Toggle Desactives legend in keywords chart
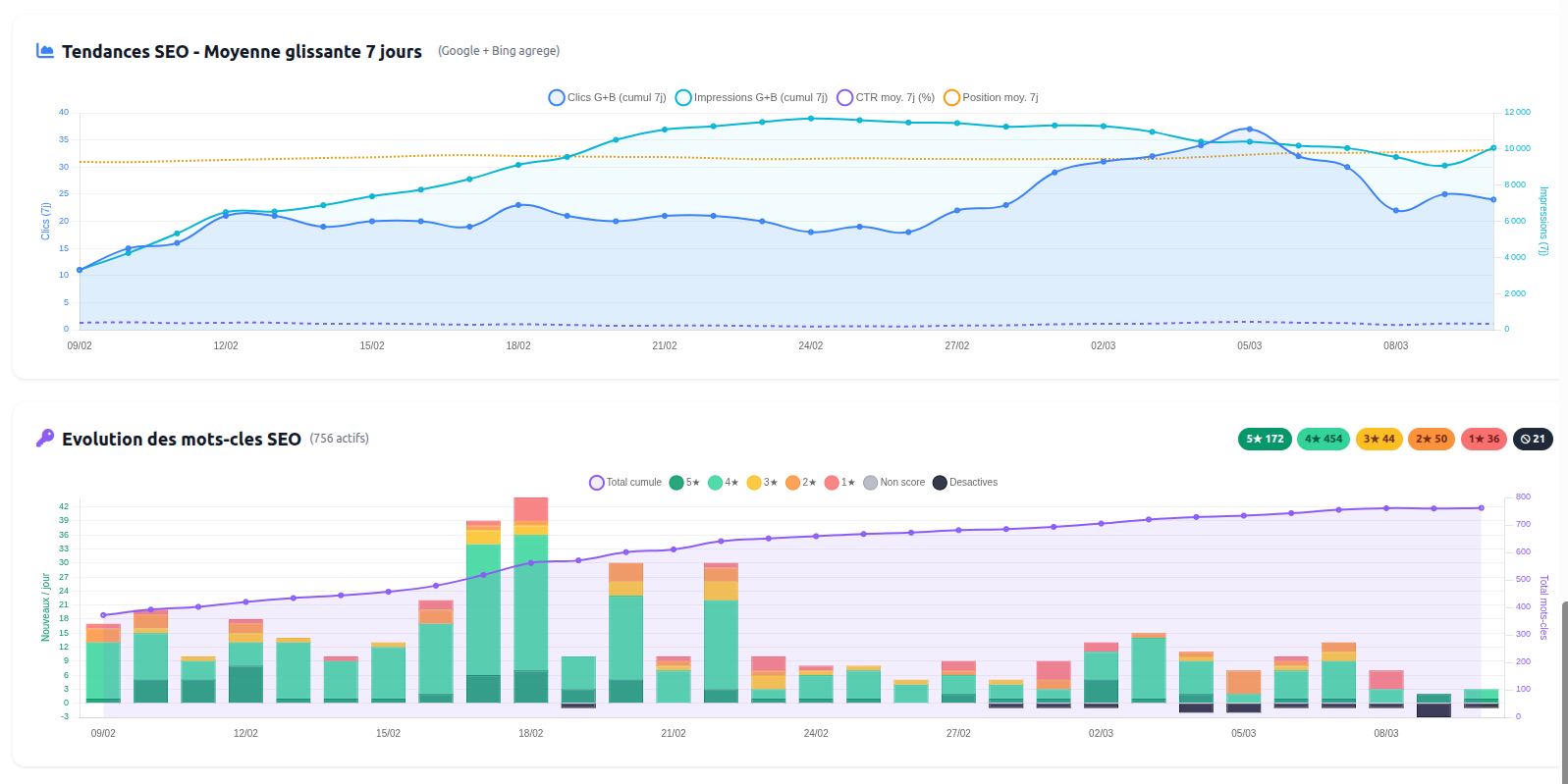The height and width of the screenshot is (784, 1568). tap(965, 482)
